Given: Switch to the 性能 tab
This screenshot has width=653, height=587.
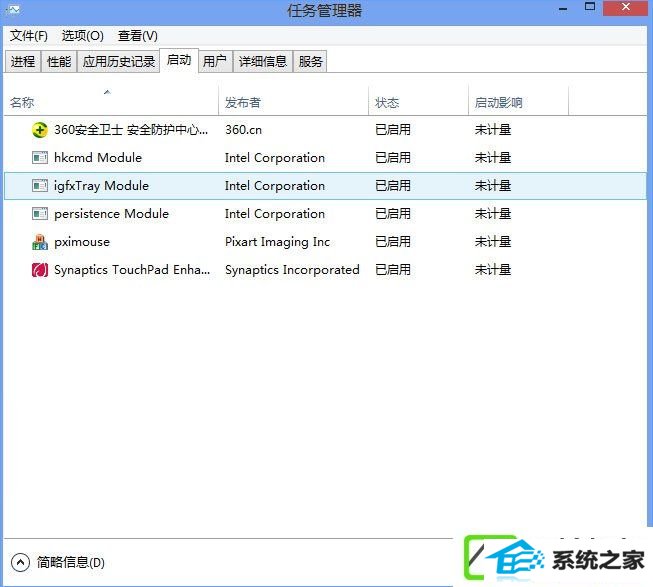Looking at the screenshot, I should point(59,62).
